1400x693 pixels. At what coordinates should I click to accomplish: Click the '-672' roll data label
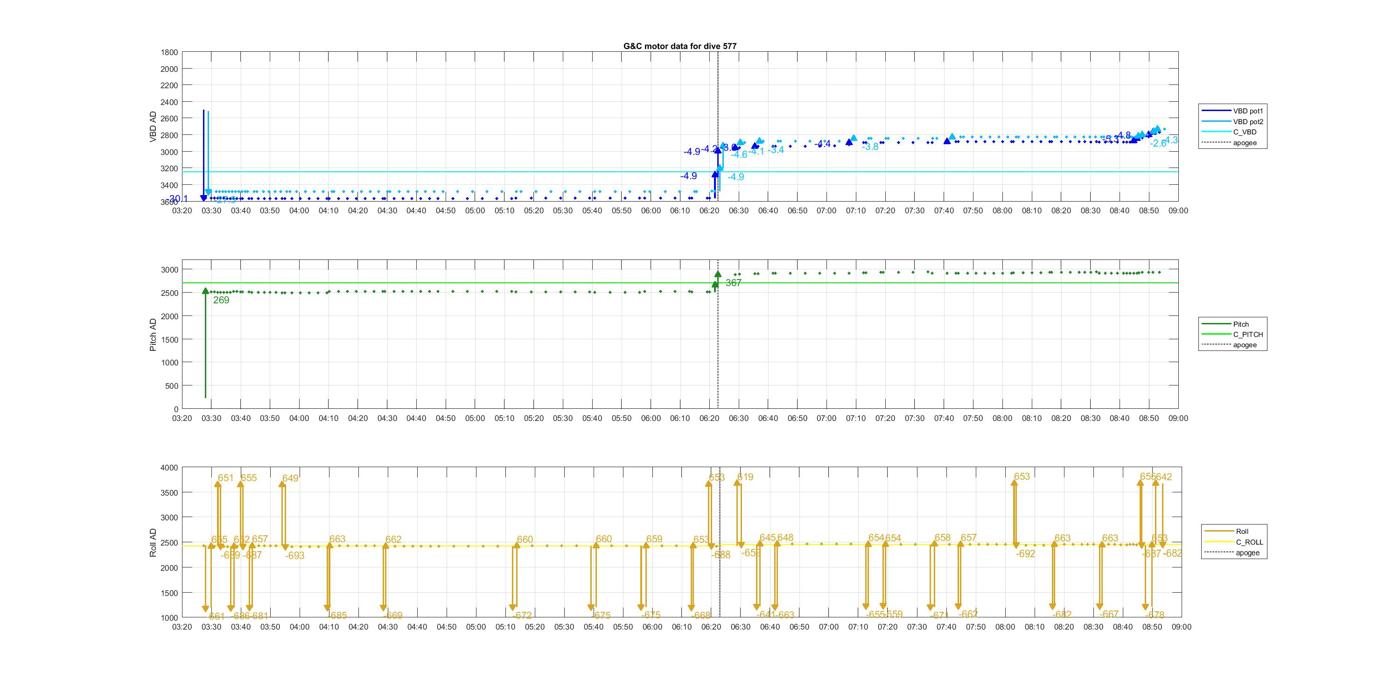pyautogui.click(x=522, y=615)
